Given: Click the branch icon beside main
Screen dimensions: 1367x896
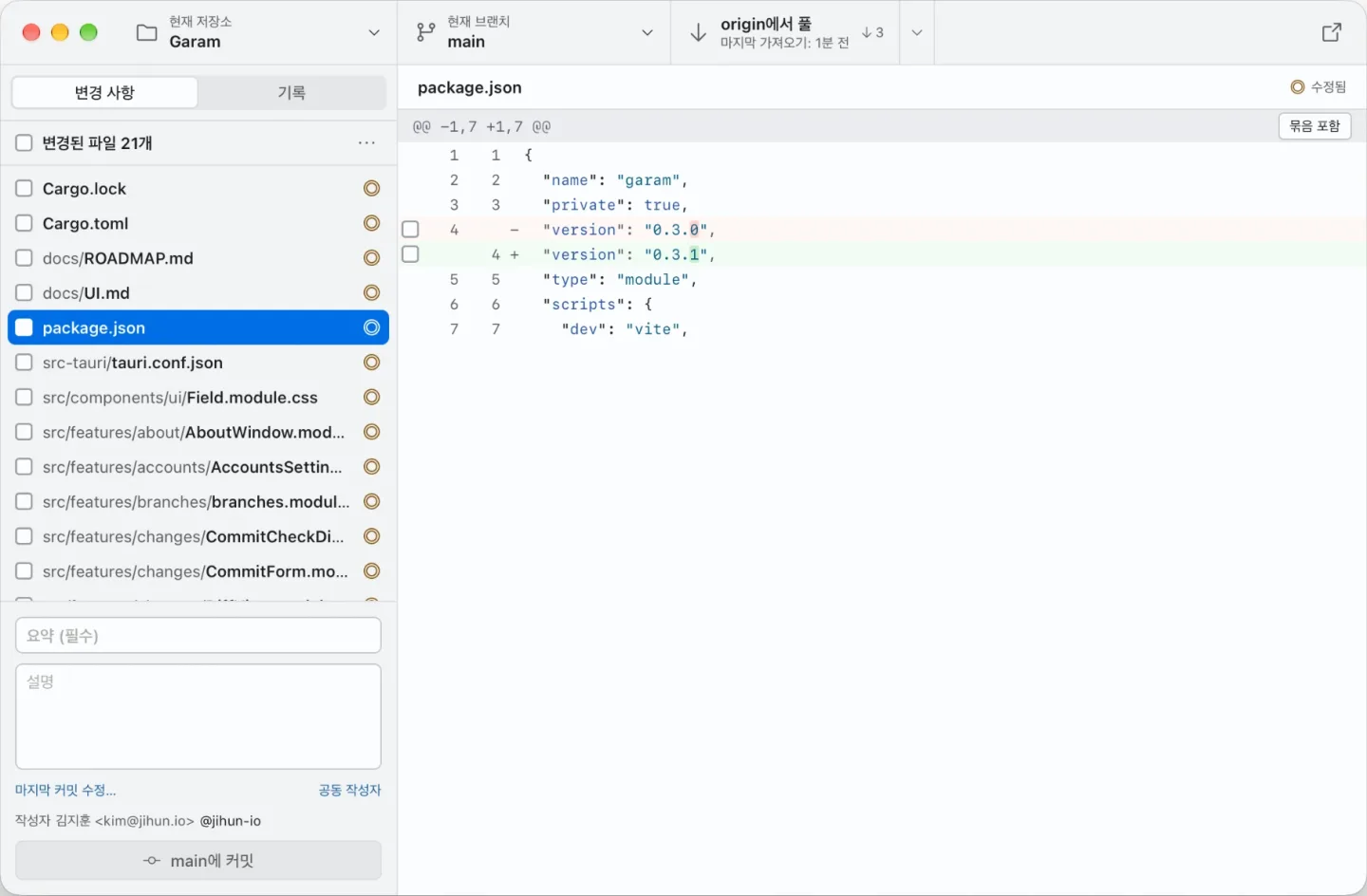Looking at the screenshot, I should point(426,32).
